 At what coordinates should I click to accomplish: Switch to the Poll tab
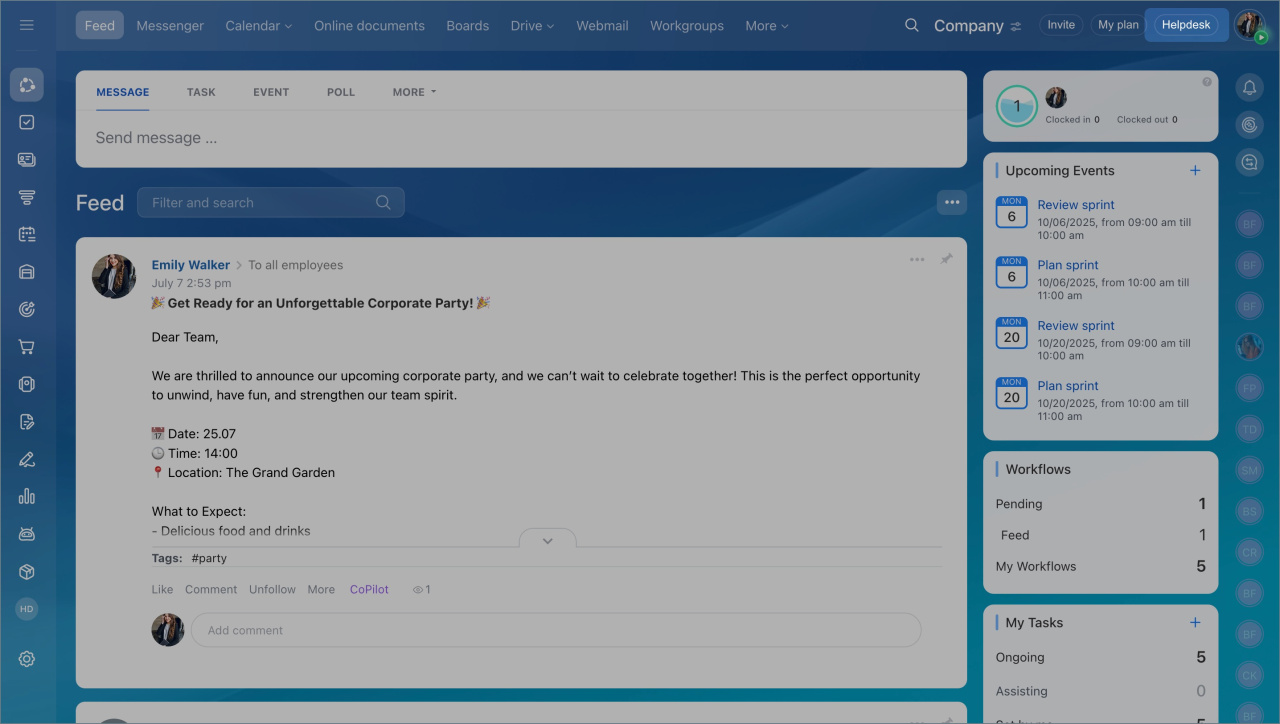340,92
